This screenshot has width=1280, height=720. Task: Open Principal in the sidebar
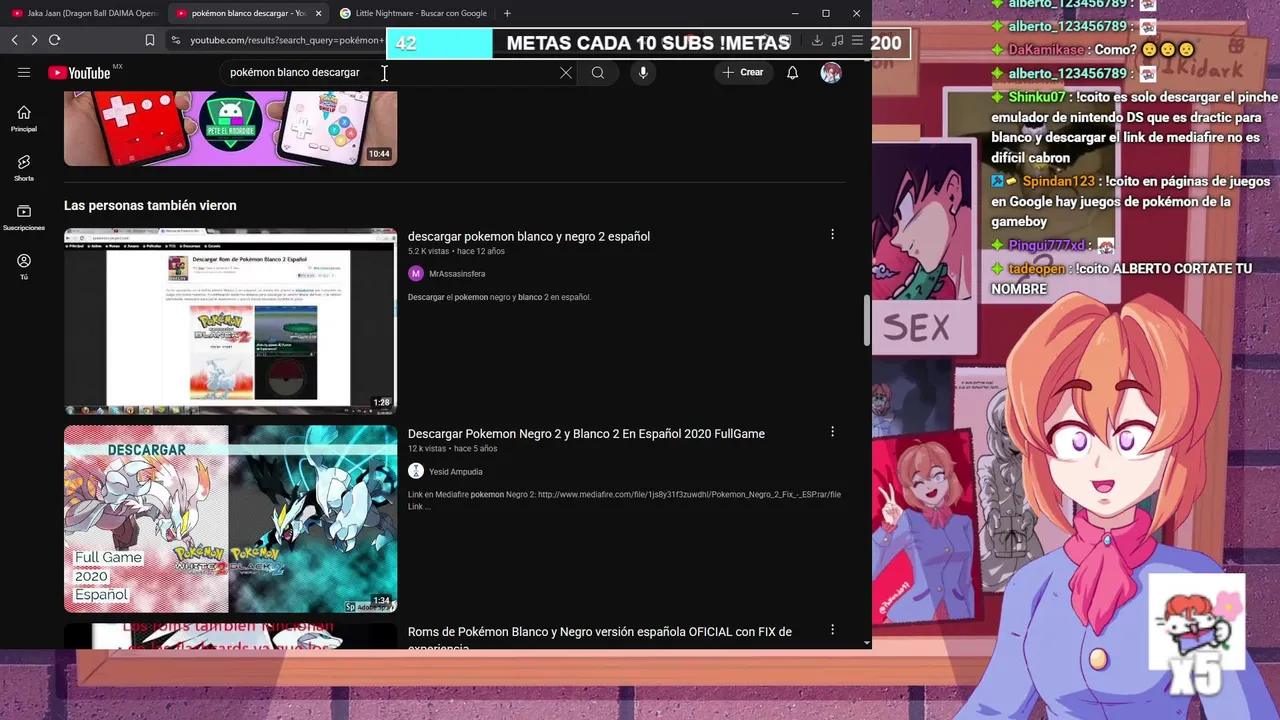(x=24, y=119)
